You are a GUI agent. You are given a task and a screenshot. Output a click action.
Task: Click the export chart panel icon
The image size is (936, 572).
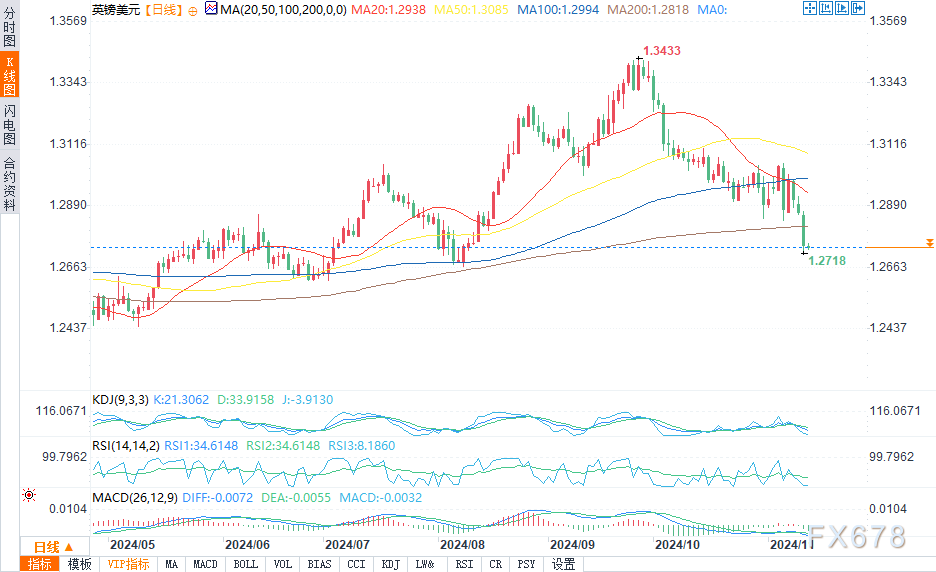coord(858,8)
